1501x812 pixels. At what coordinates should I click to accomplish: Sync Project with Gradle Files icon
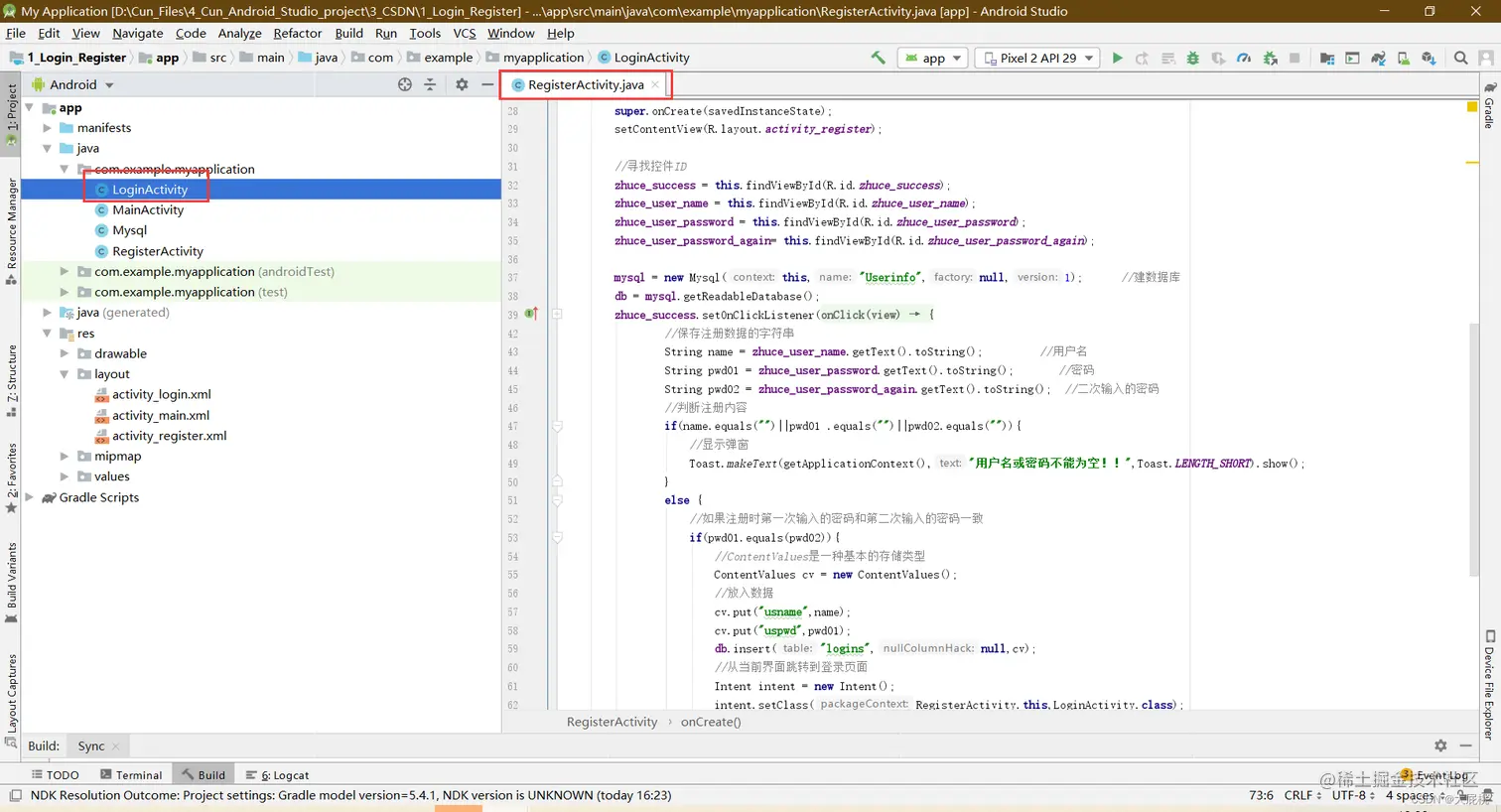1378,58
